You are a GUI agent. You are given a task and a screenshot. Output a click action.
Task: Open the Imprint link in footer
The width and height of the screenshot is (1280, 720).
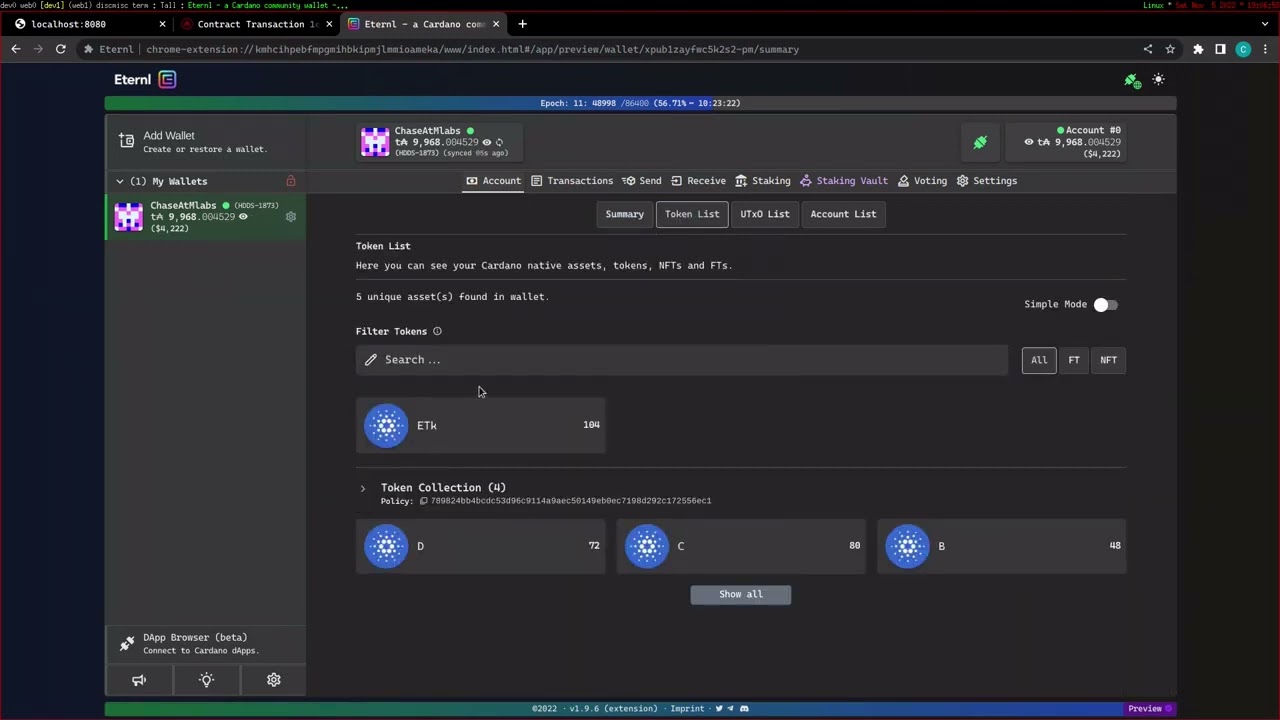[x=687, y=709]
